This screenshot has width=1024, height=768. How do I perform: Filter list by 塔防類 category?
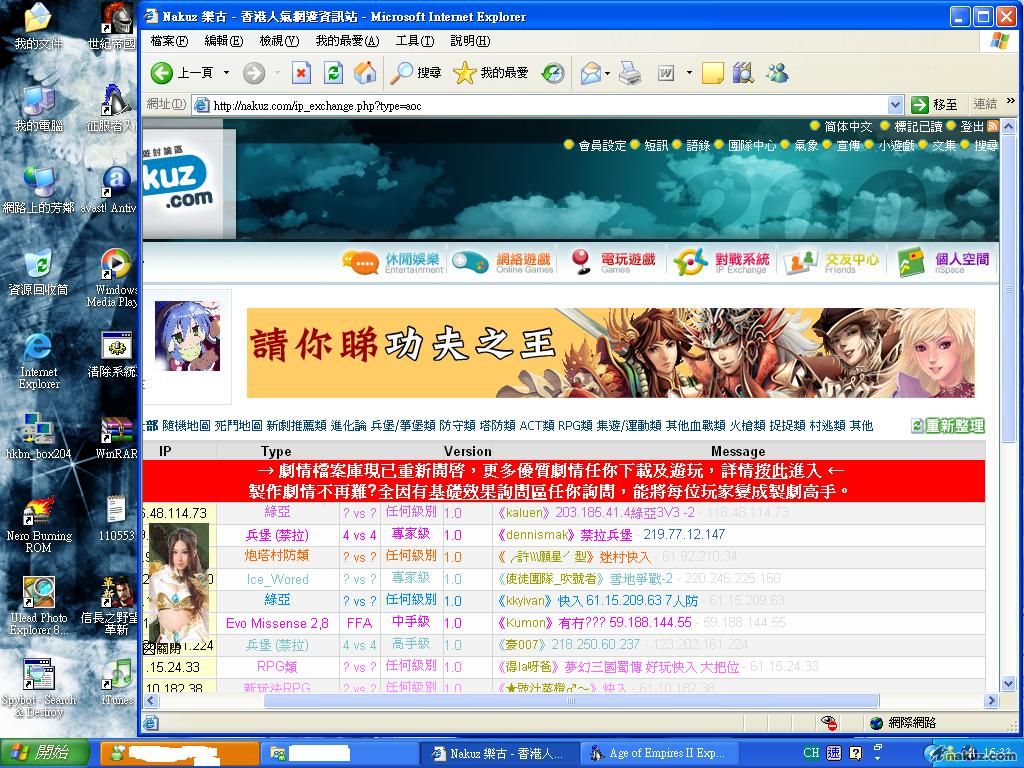pyautogui.click(x=497, y=426)
